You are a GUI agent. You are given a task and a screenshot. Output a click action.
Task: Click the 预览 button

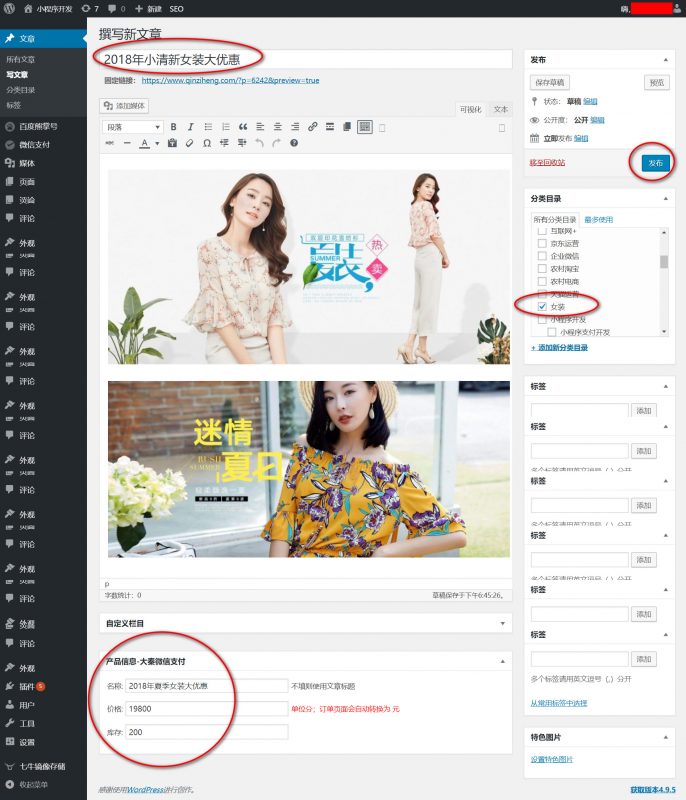657,83
